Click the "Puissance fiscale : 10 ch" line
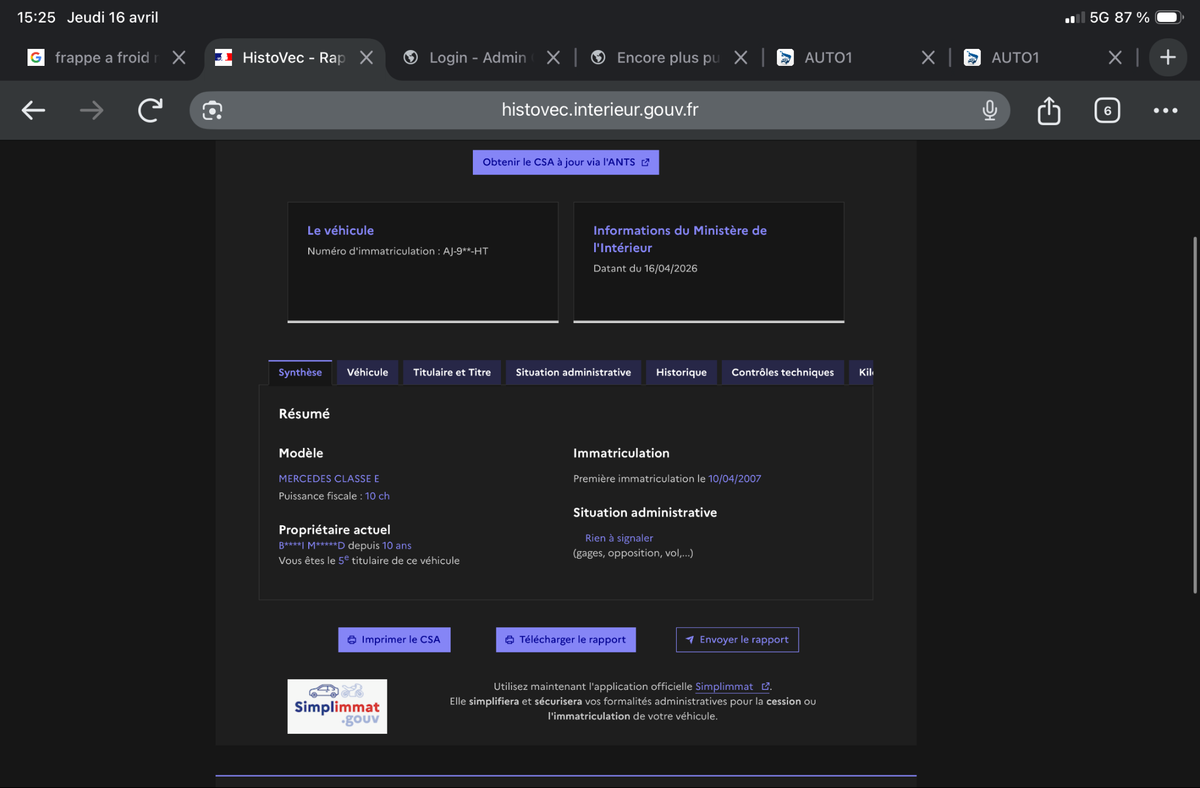 coord(334,496)
